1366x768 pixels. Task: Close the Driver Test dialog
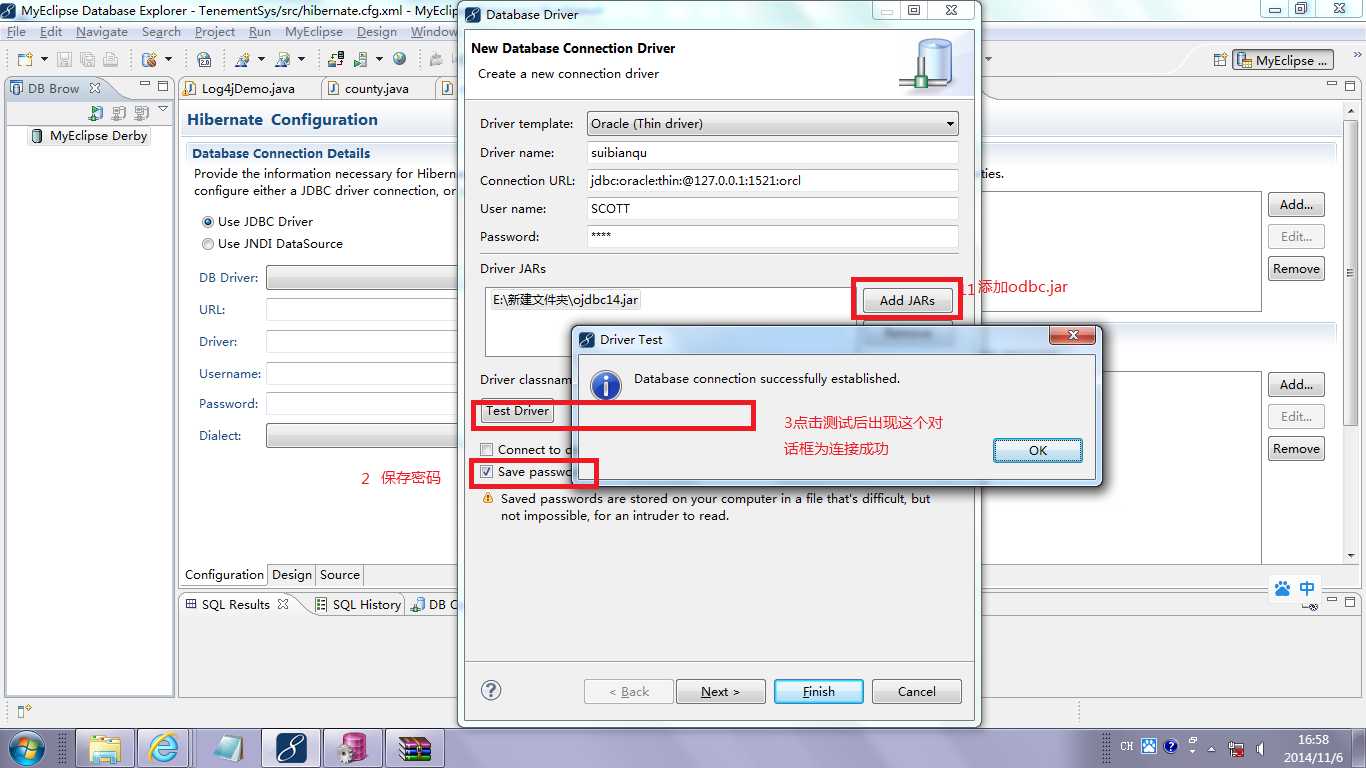[x=1073, y=336]
